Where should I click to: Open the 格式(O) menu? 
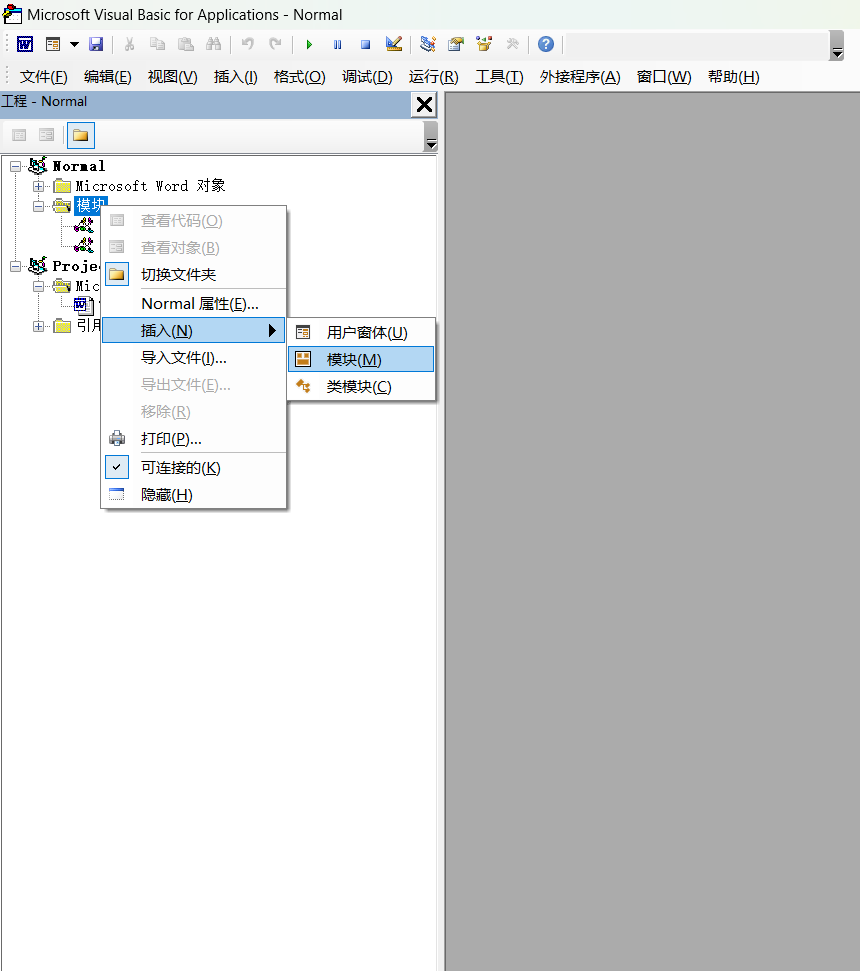click(300, 77)
